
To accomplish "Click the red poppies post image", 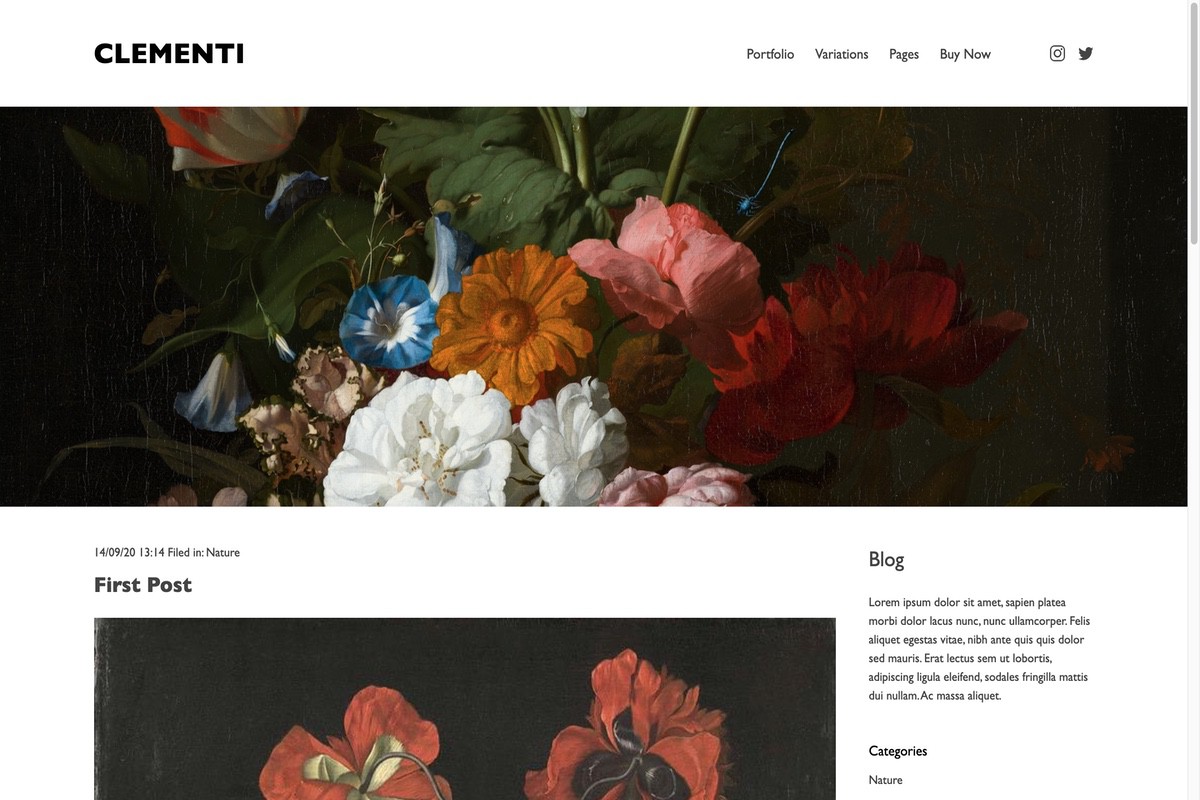I will coord(465,709).
